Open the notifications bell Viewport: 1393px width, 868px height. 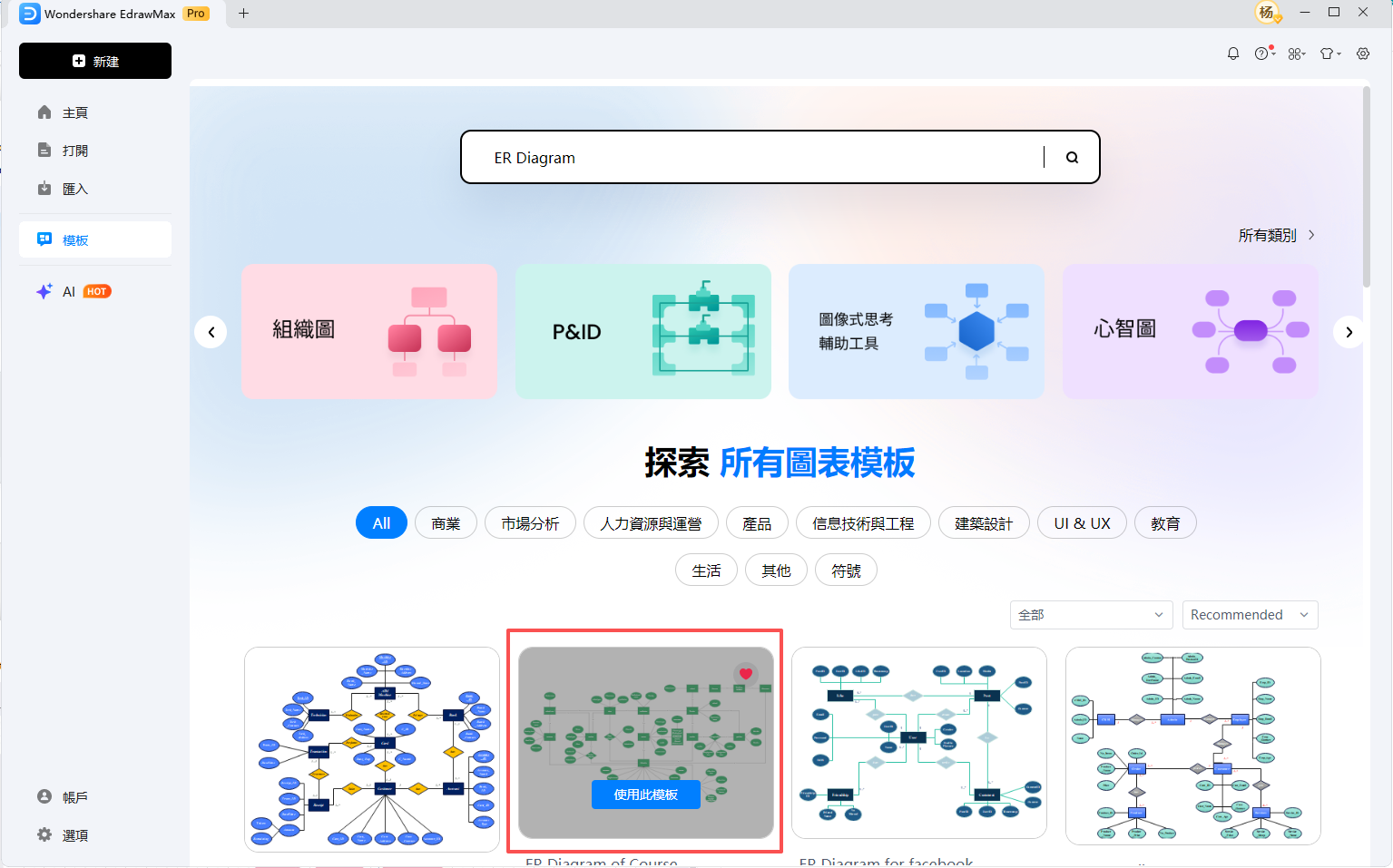point(1232,53)
